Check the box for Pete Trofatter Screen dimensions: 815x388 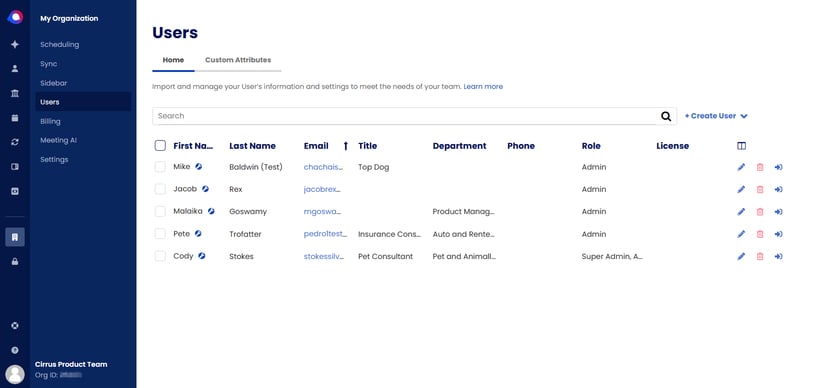tap(160, 234)
